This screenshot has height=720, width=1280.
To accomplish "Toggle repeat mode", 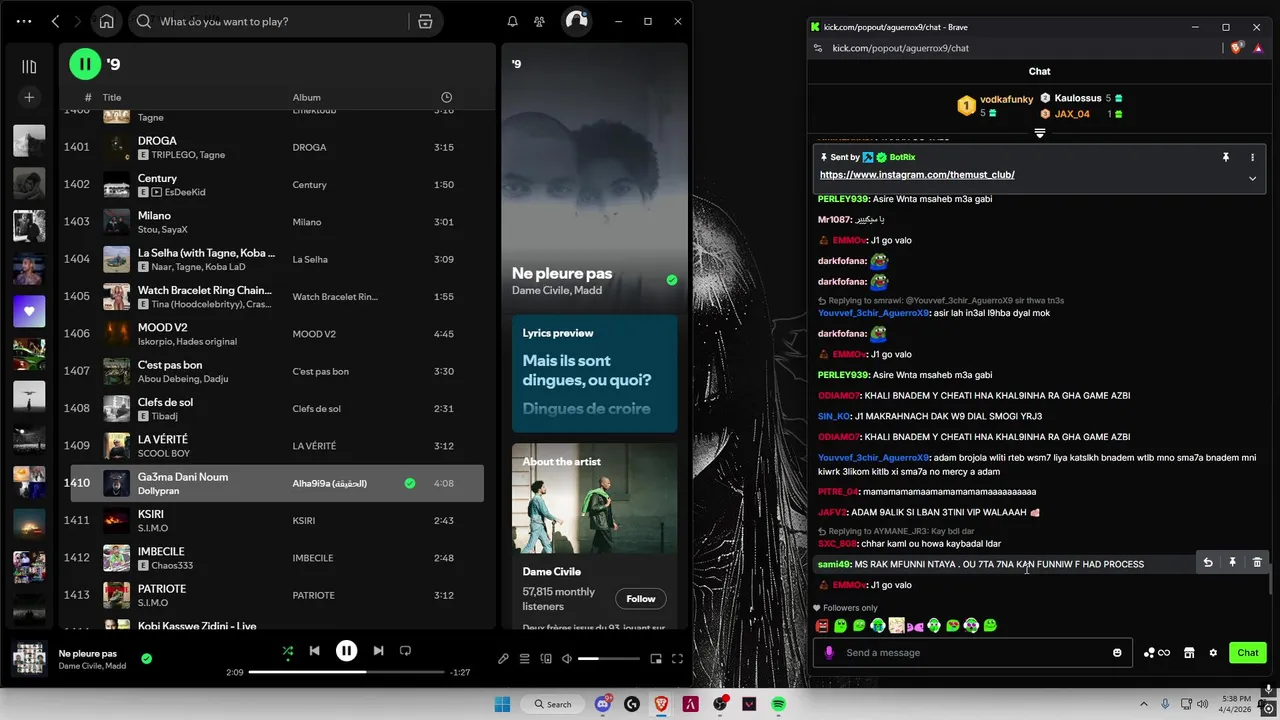I will [405, 651].
